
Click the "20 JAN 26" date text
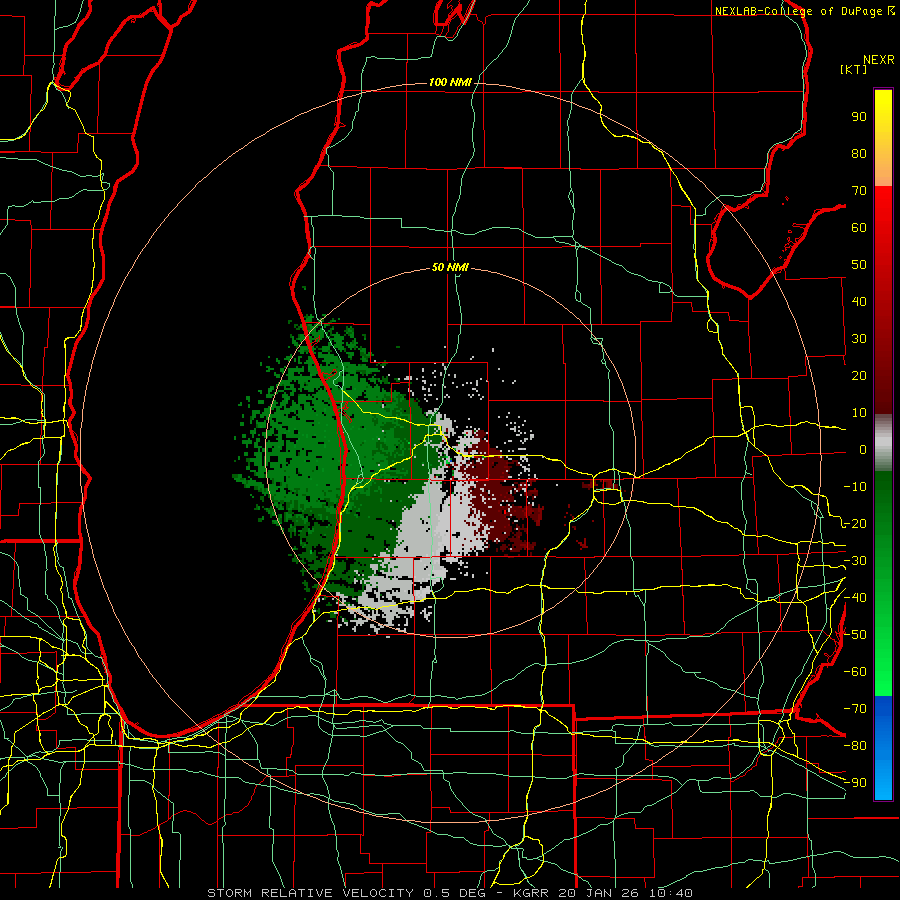(x=600, y=893)
